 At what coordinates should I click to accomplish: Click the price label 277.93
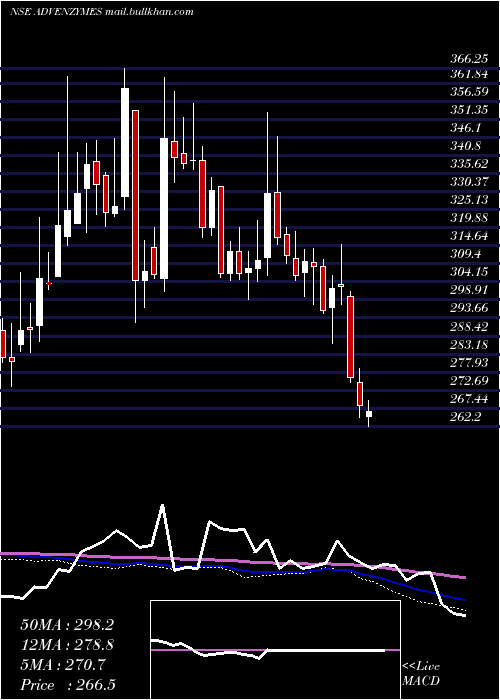pyautogui.click(x=469, y=362)
